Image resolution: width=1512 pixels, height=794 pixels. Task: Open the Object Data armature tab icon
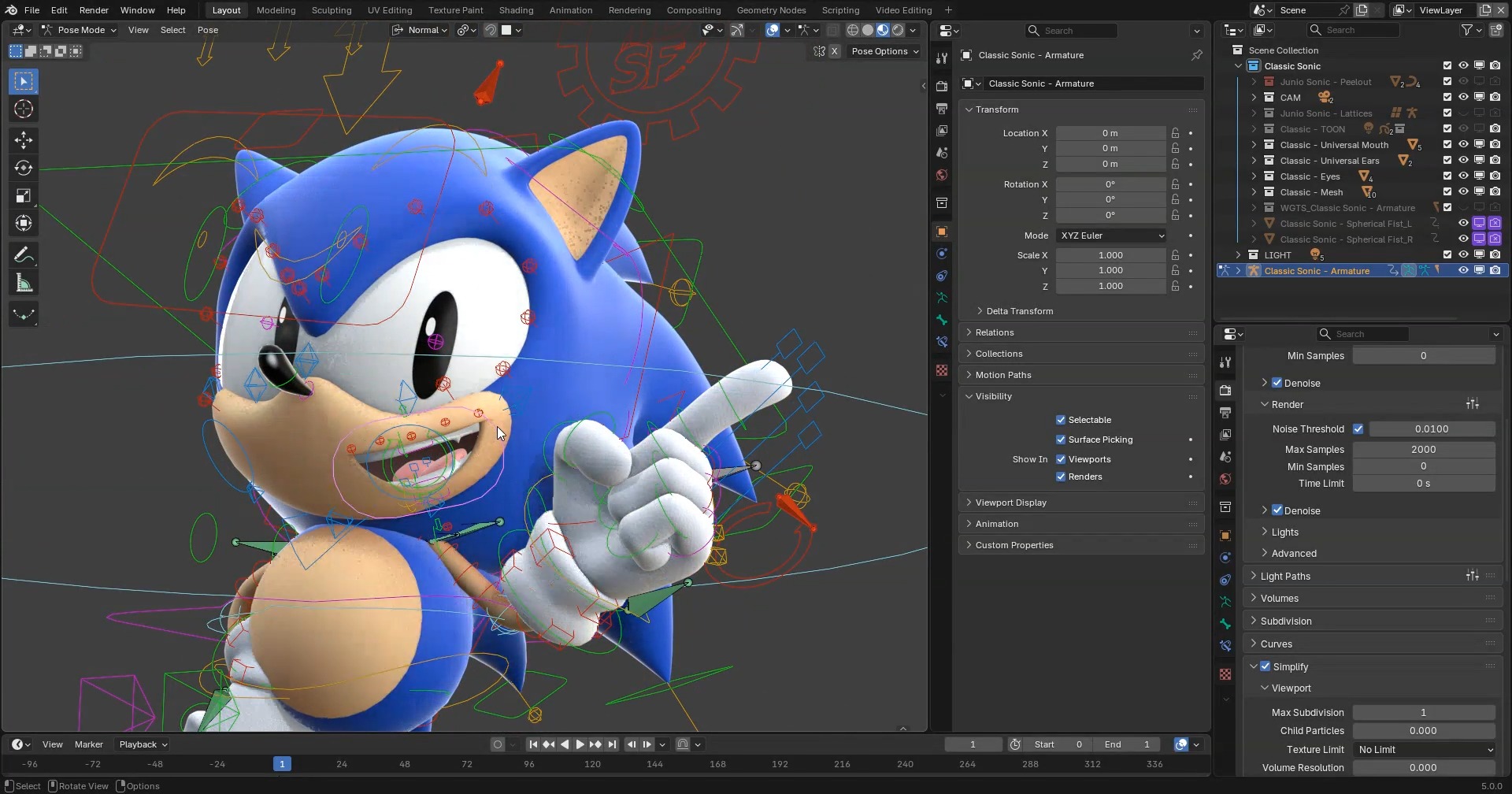point(942,298)
